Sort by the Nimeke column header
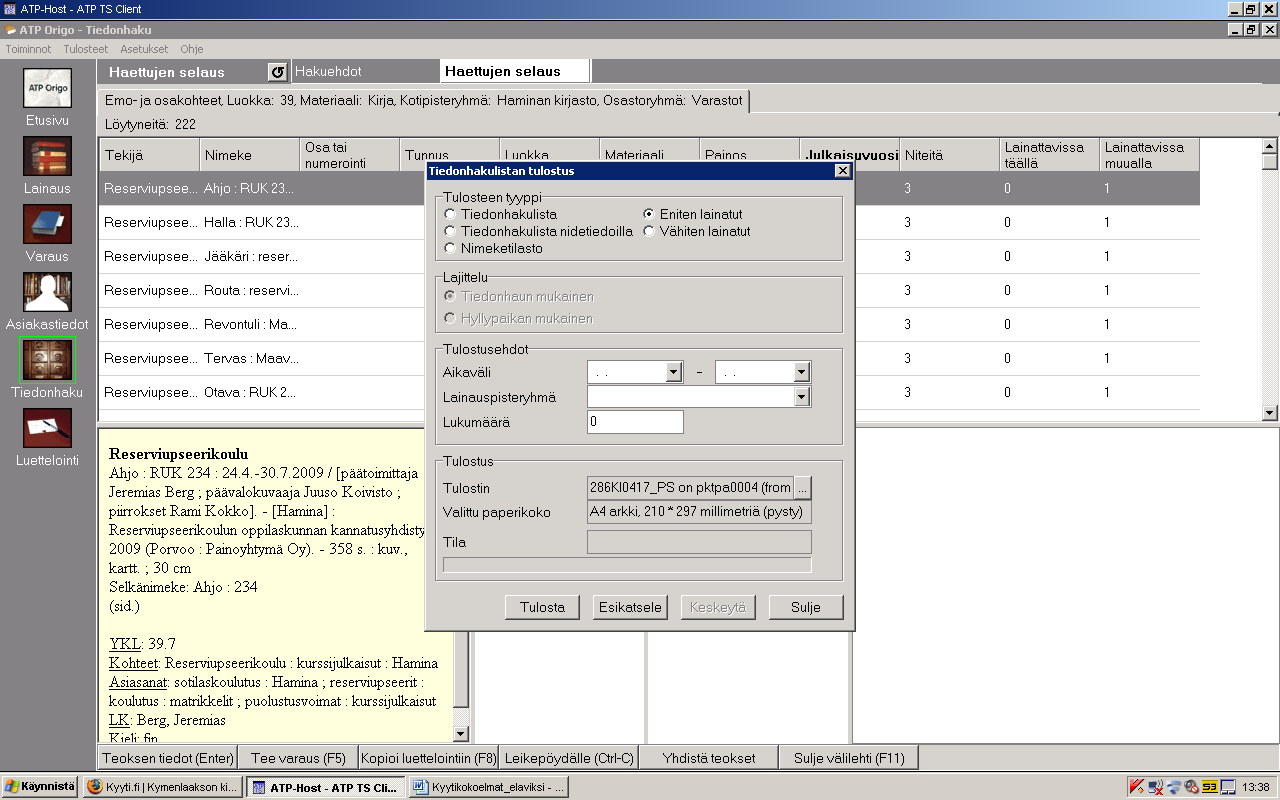The width and height of the screenshot is (1280, 800). 249,155
